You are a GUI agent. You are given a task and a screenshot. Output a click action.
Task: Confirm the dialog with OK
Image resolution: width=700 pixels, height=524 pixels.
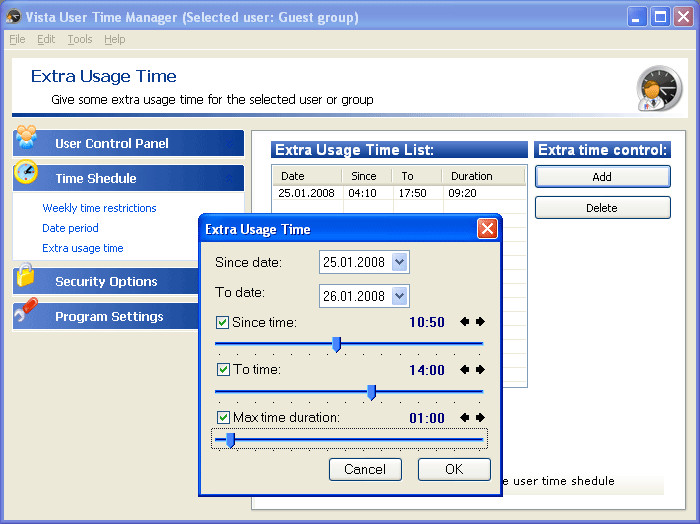point(454,469)
